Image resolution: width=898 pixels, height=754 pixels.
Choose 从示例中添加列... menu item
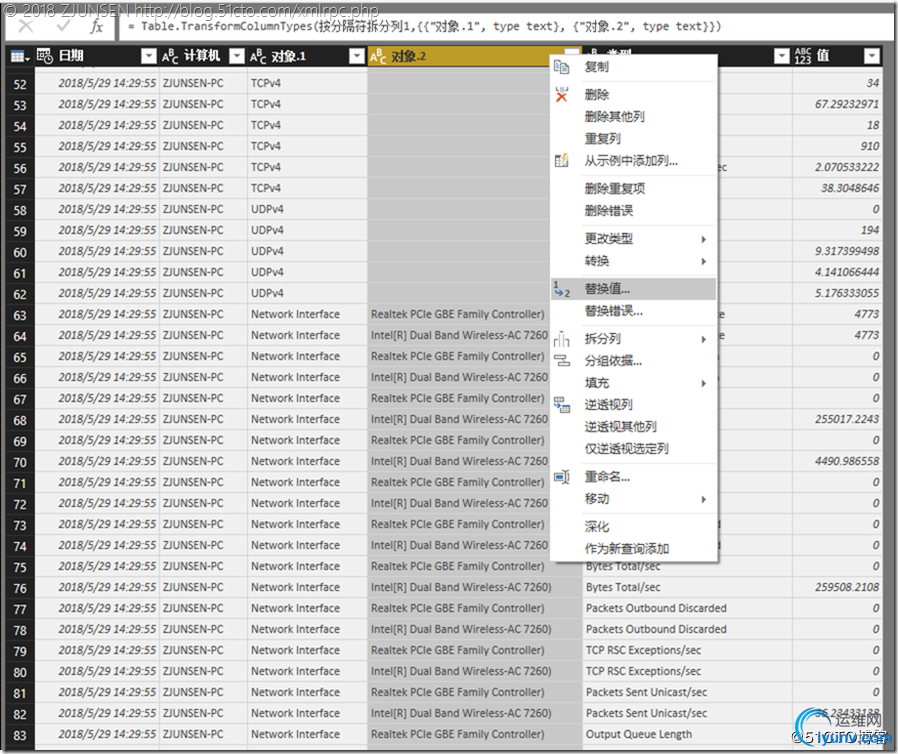click(631, 161)
